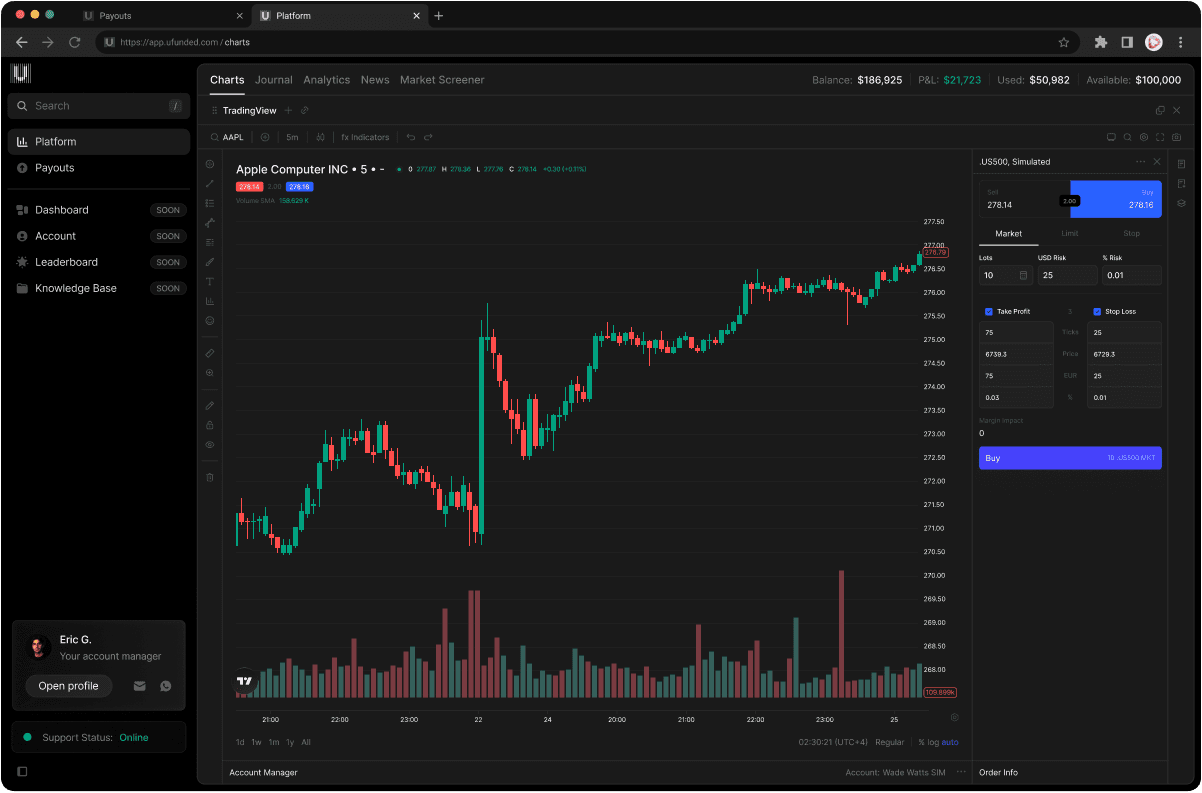Click the USD Risk input field
Image resolution: width=1202 pixels, height=793 pixels.
1067,275
